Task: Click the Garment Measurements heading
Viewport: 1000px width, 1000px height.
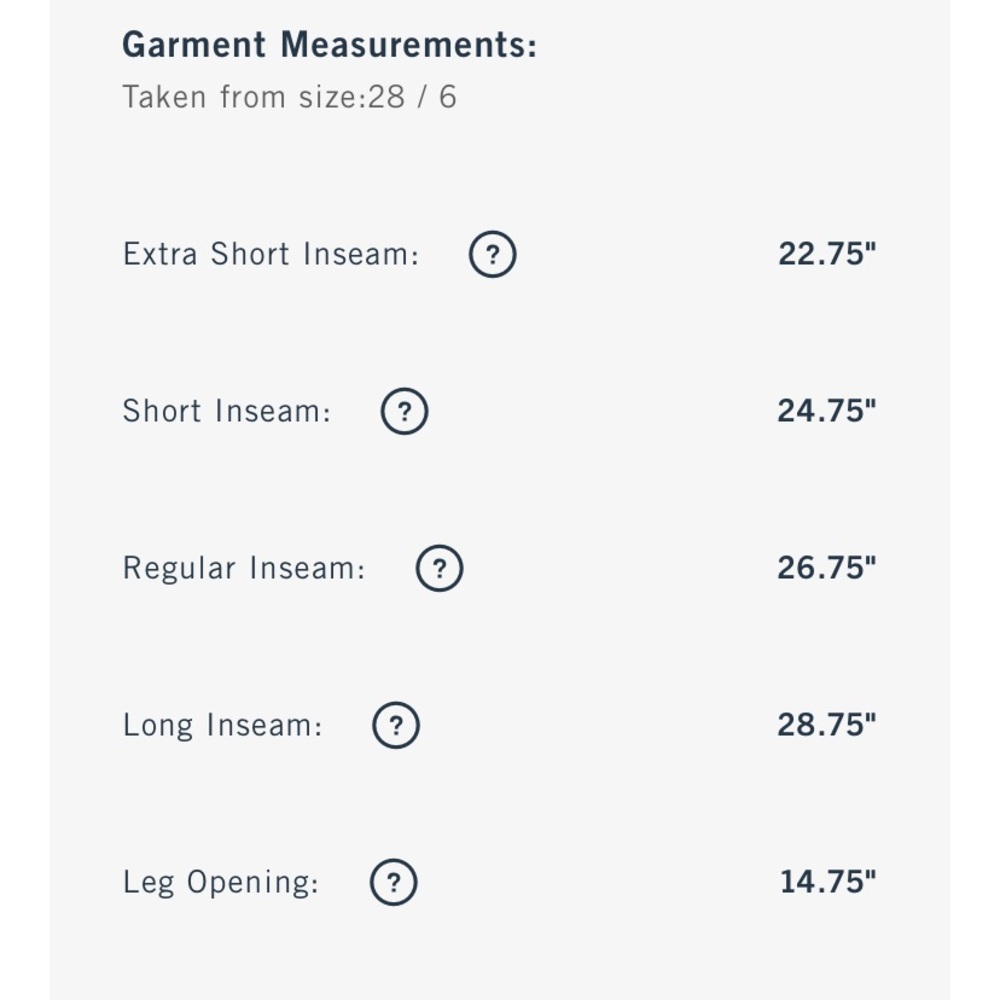Action: click(x=330, y=45)
